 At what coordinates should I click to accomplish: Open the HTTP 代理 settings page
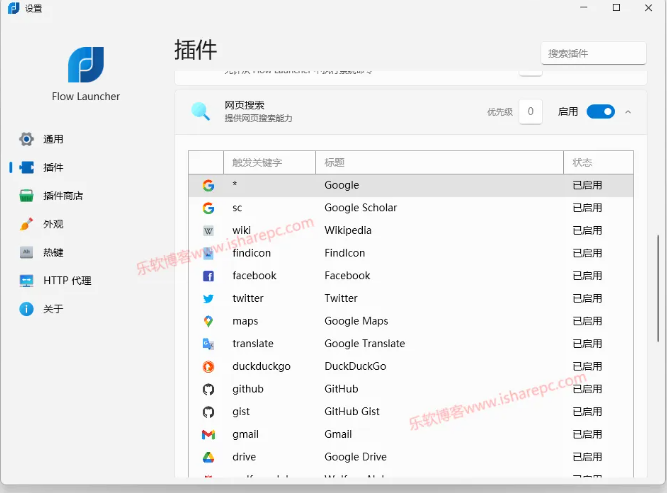pyautogui.click(x=67, y=281)
